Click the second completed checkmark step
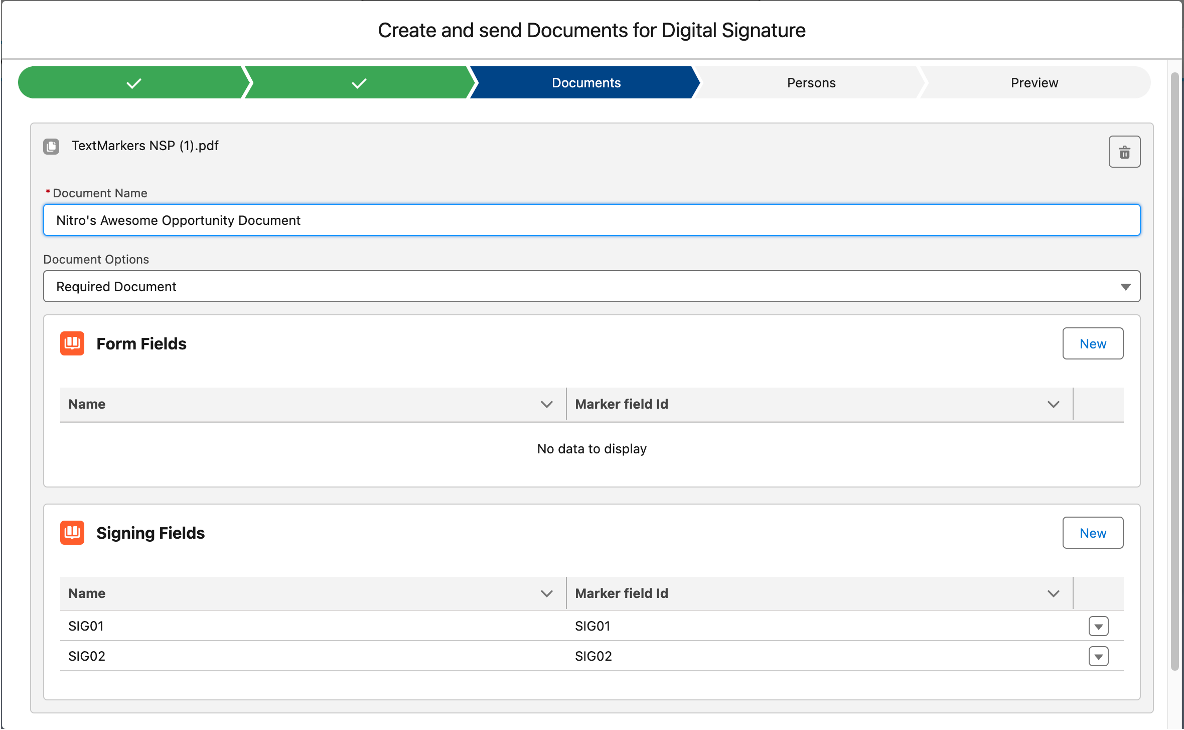Viewport: 1184px width, 730px height. coord(359,83)
